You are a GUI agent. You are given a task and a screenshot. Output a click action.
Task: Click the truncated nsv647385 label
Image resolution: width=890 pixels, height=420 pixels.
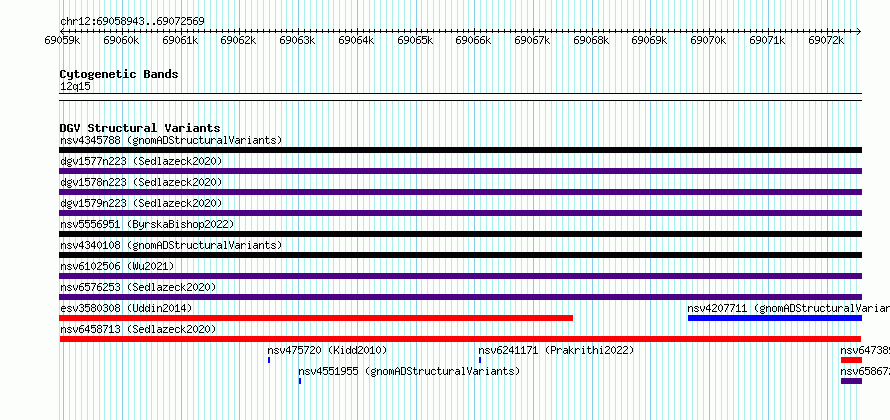click(x=865, y=350)
